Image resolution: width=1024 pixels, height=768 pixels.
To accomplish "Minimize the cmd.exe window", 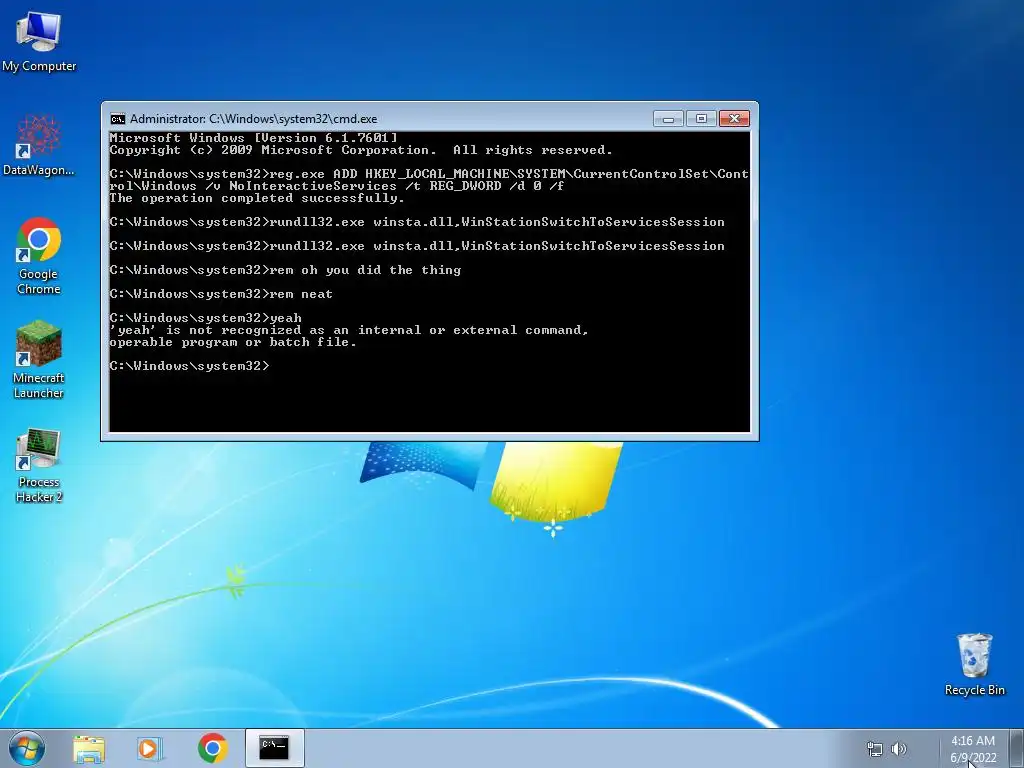I will [668, 119].
